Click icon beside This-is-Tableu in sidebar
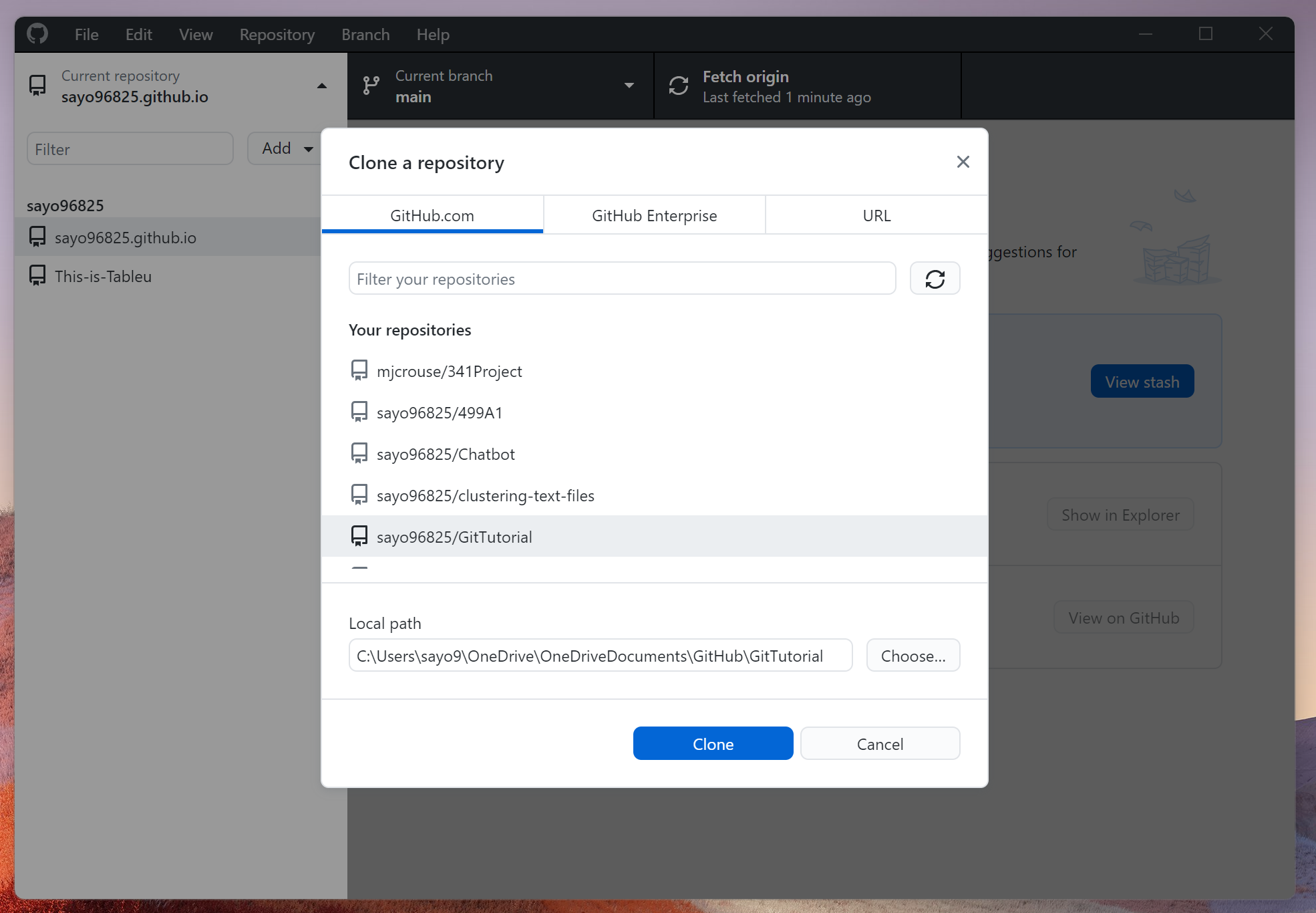 [37, 275]
